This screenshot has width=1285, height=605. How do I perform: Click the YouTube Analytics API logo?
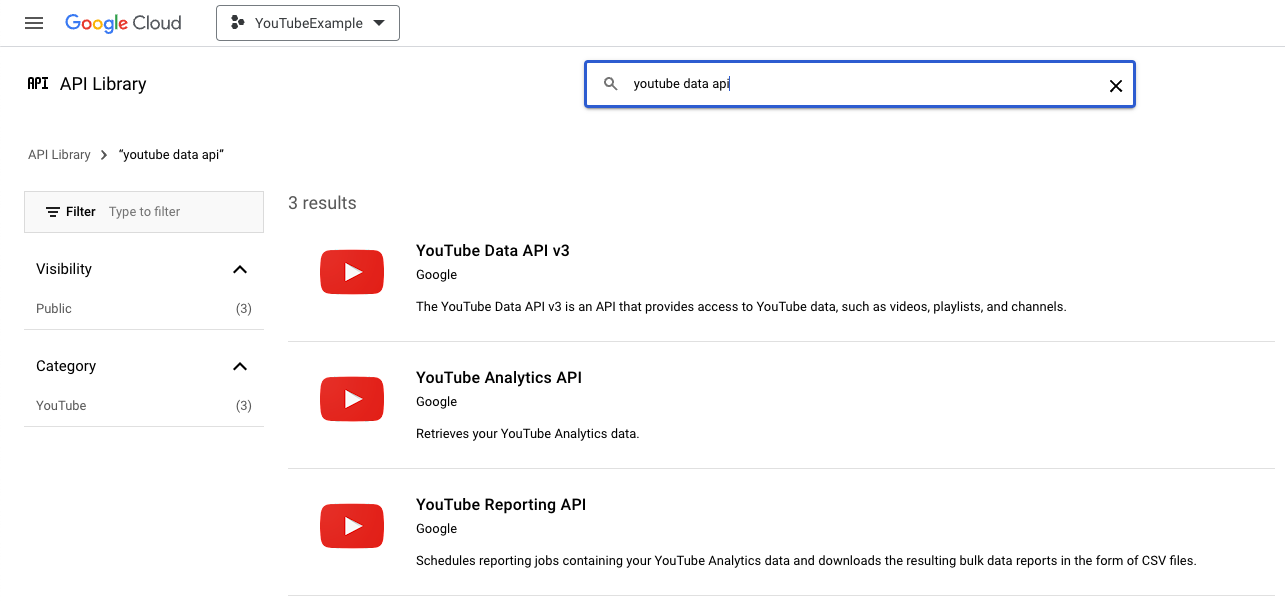[352, 399]
